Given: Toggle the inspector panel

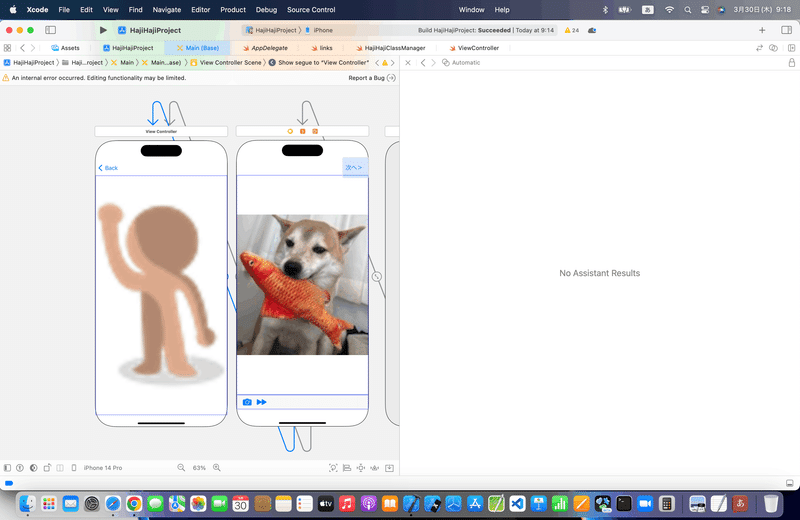Looking at the screenshot, I should pyautogui.click(x=786, y=30).
